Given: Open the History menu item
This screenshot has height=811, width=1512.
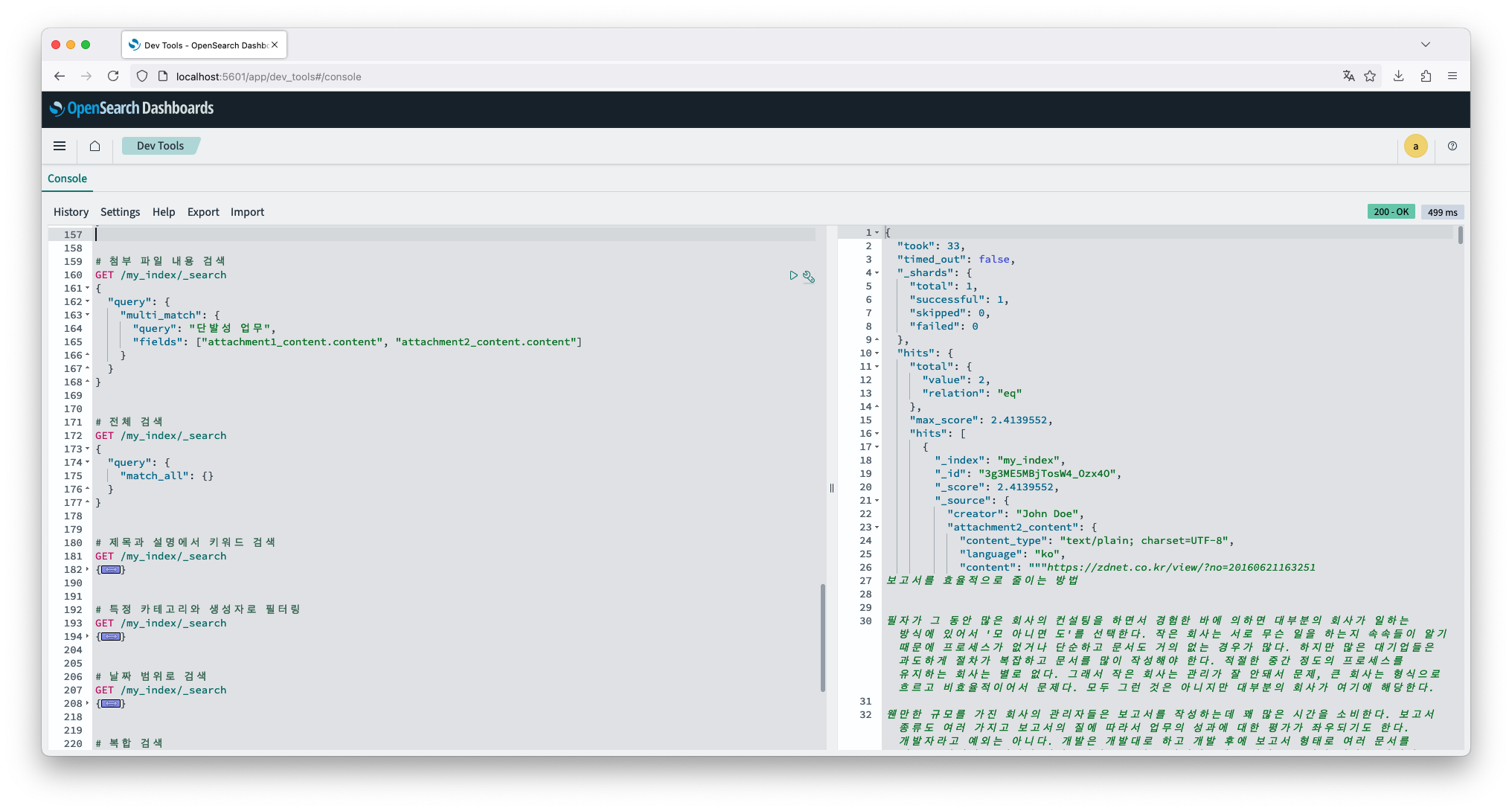Looking at the screenshot, I should pos(71,212).
